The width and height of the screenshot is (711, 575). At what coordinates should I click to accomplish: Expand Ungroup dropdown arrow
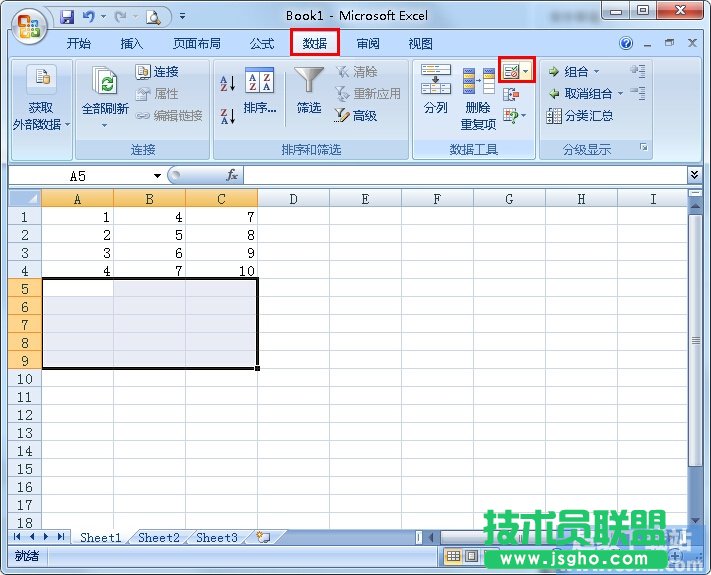[x=620, y=93]
